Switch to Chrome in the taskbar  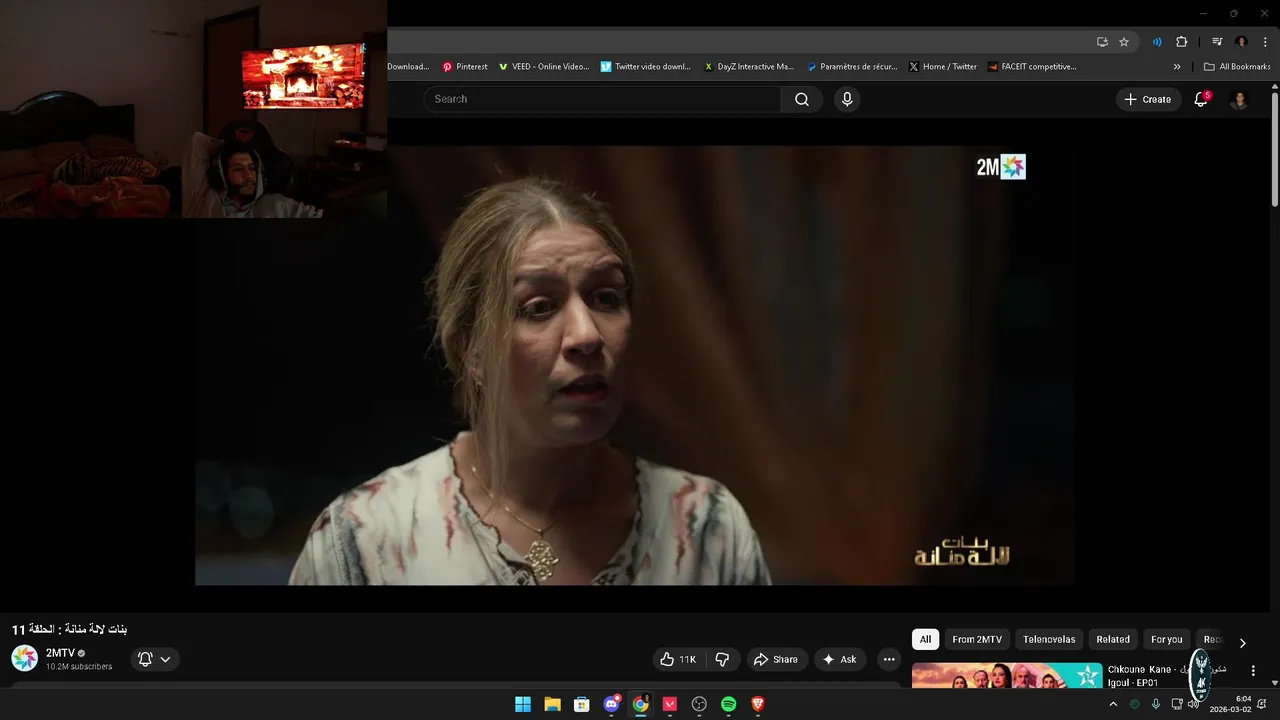[640, 704]
